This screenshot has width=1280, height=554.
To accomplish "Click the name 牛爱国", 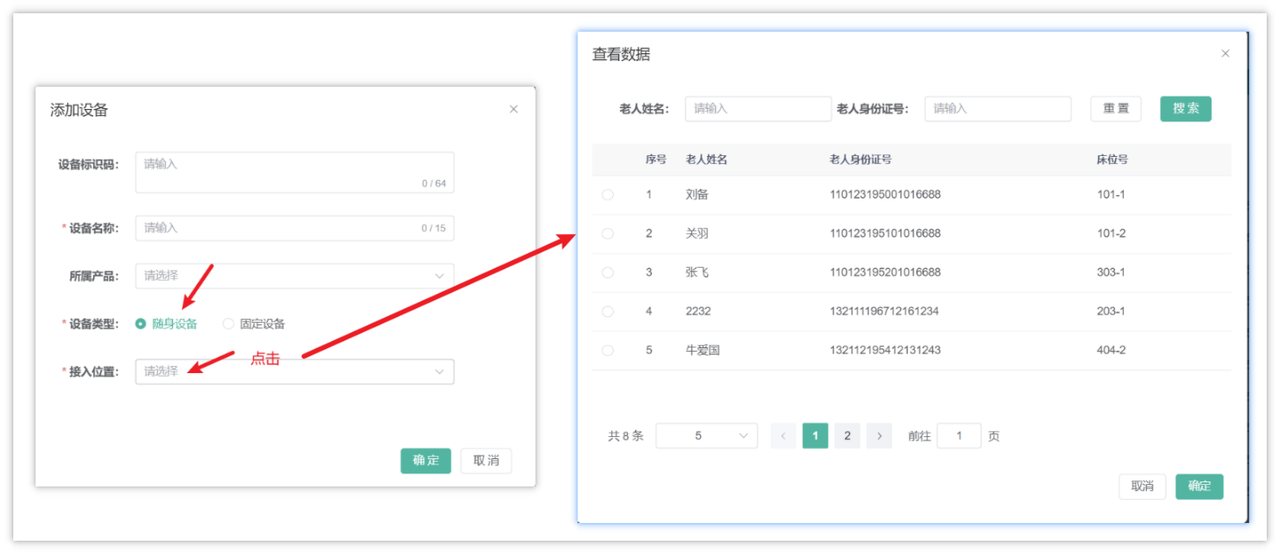I will pos(702,351).
